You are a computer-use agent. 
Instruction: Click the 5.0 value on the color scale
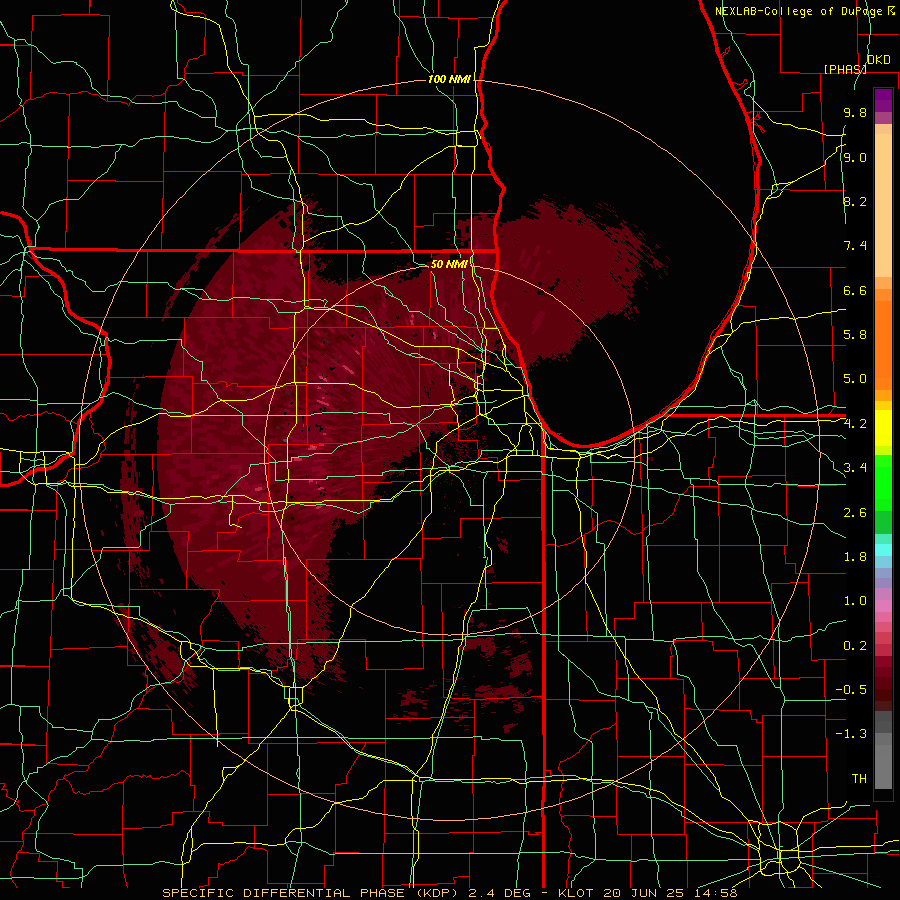pyautogui.click(x=855, y=379)
